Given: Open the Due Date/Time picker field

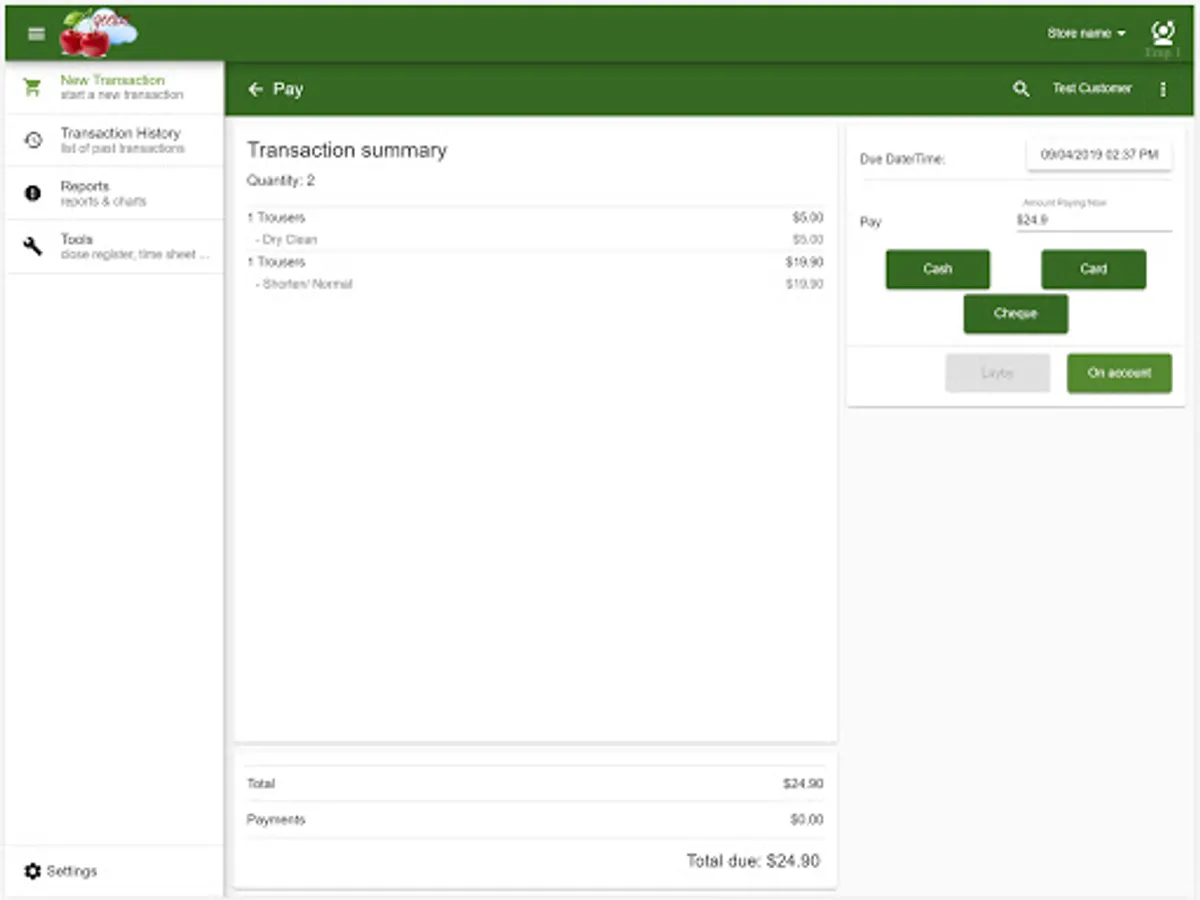Looking at the screenshot, I should (x=1099, y=155).
